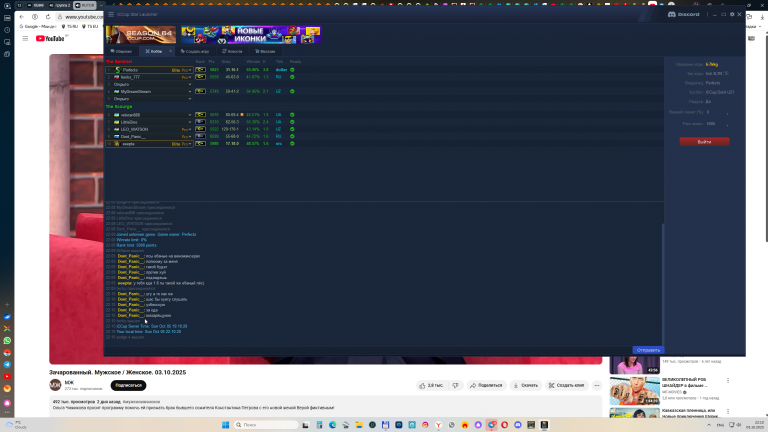Viewport: 768px width, 432px height.
Task: Click the Winrate column header
Action: (x=253, y=62)
